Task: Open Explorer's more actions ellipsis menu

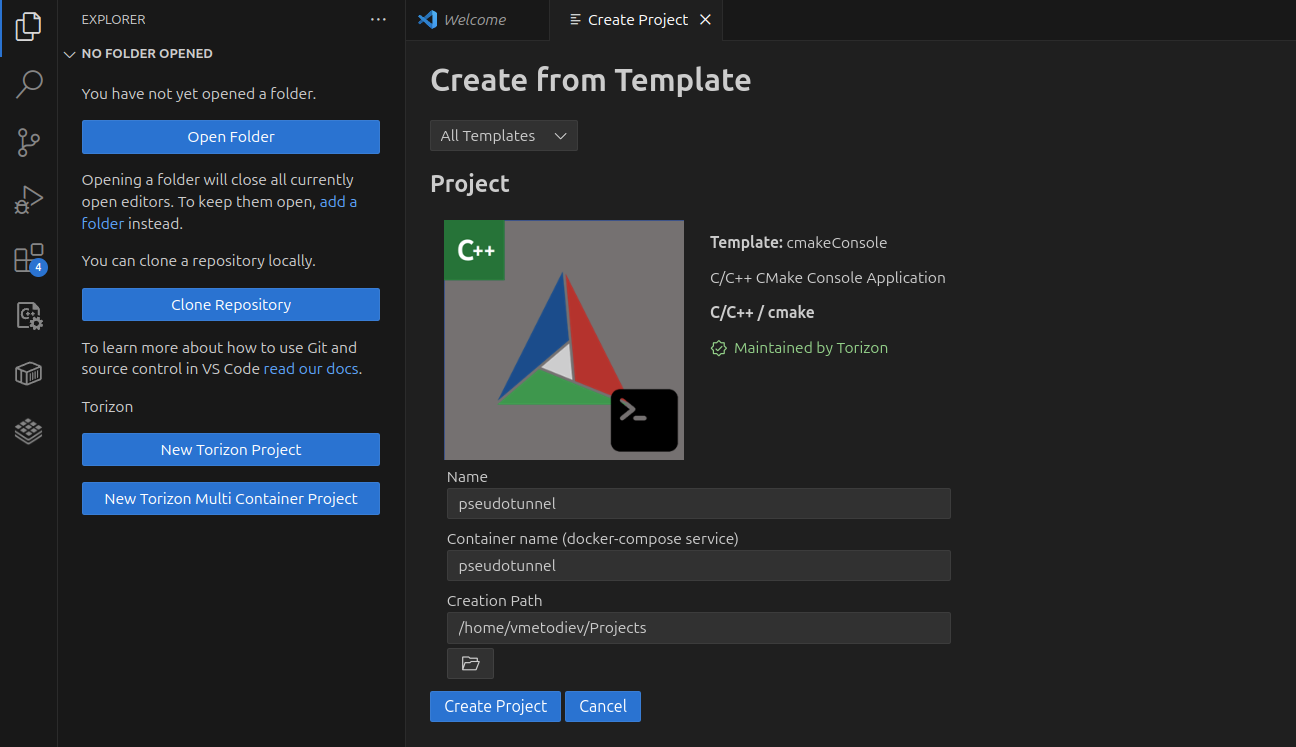Action: [x=378, y=20]
